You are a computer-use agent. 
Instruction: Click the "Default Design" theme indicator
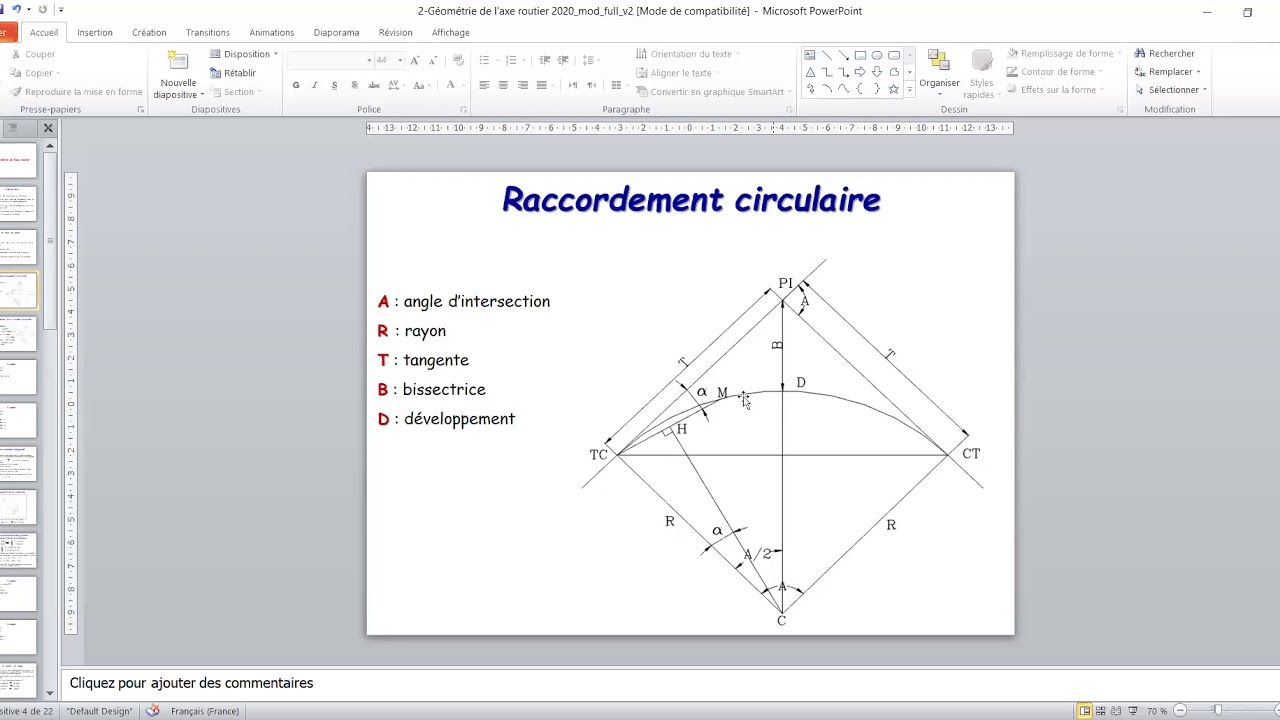99,711
